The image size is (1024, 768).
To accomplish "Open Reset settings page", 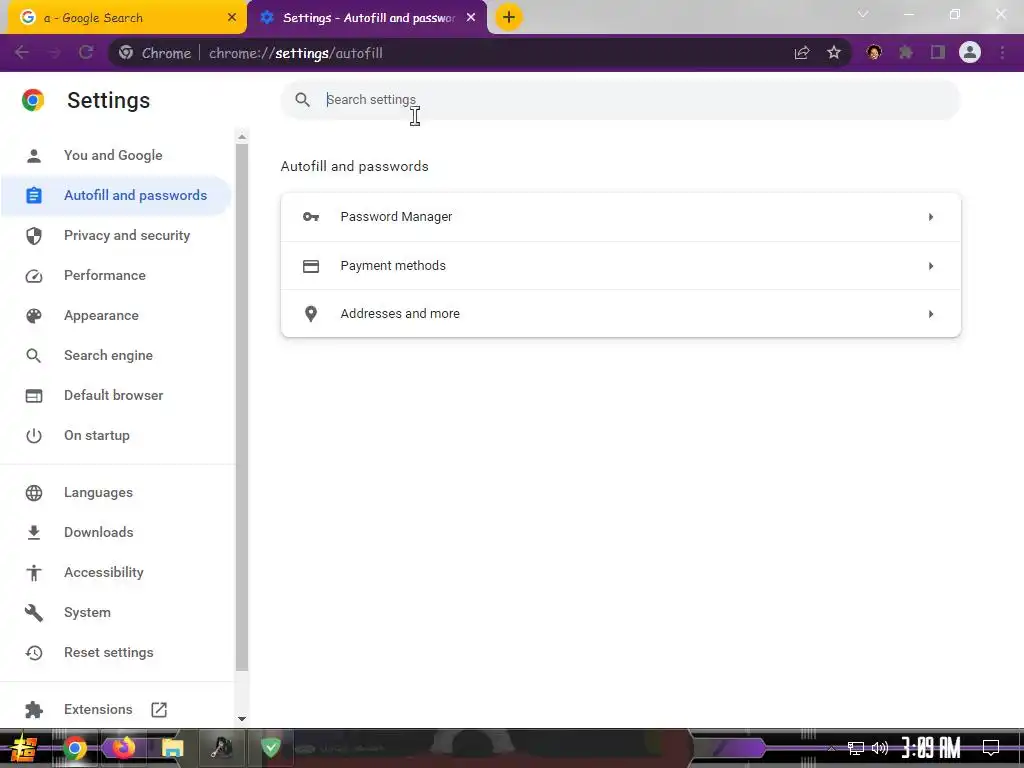I will point(116,652).
